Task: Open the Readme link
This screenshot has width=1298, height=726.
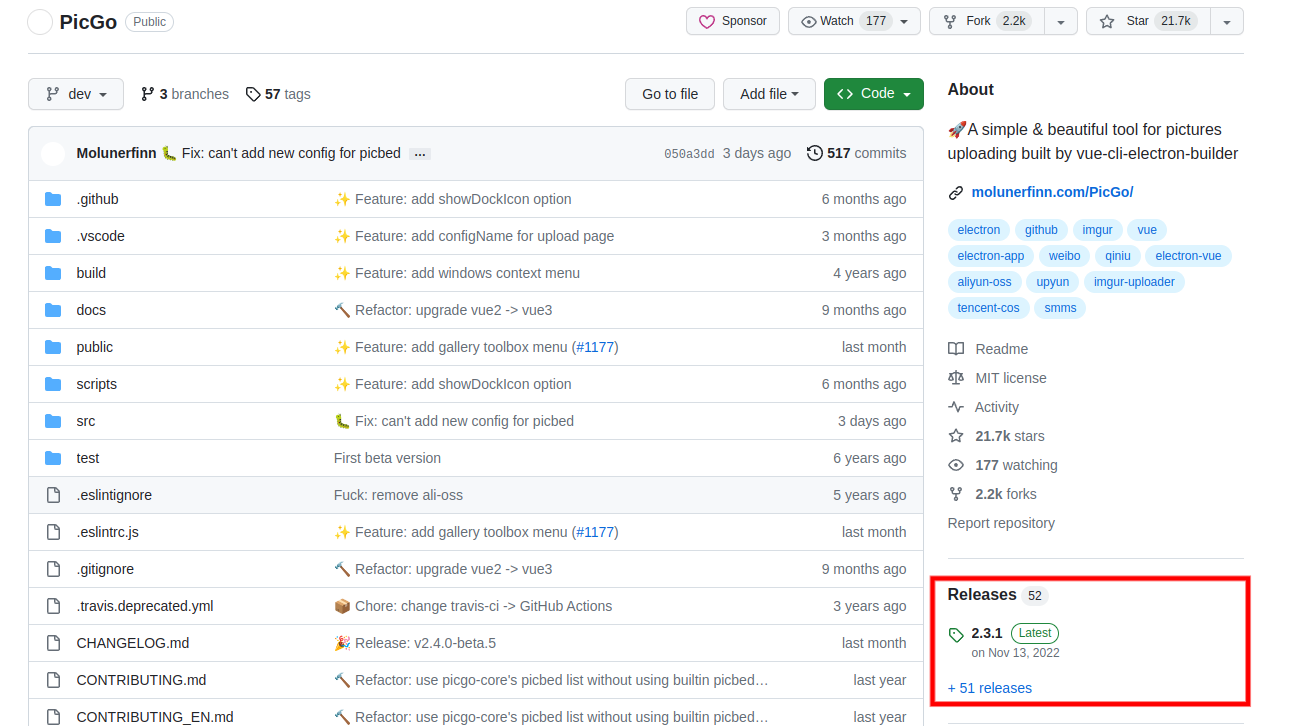Action: point(988,349)
